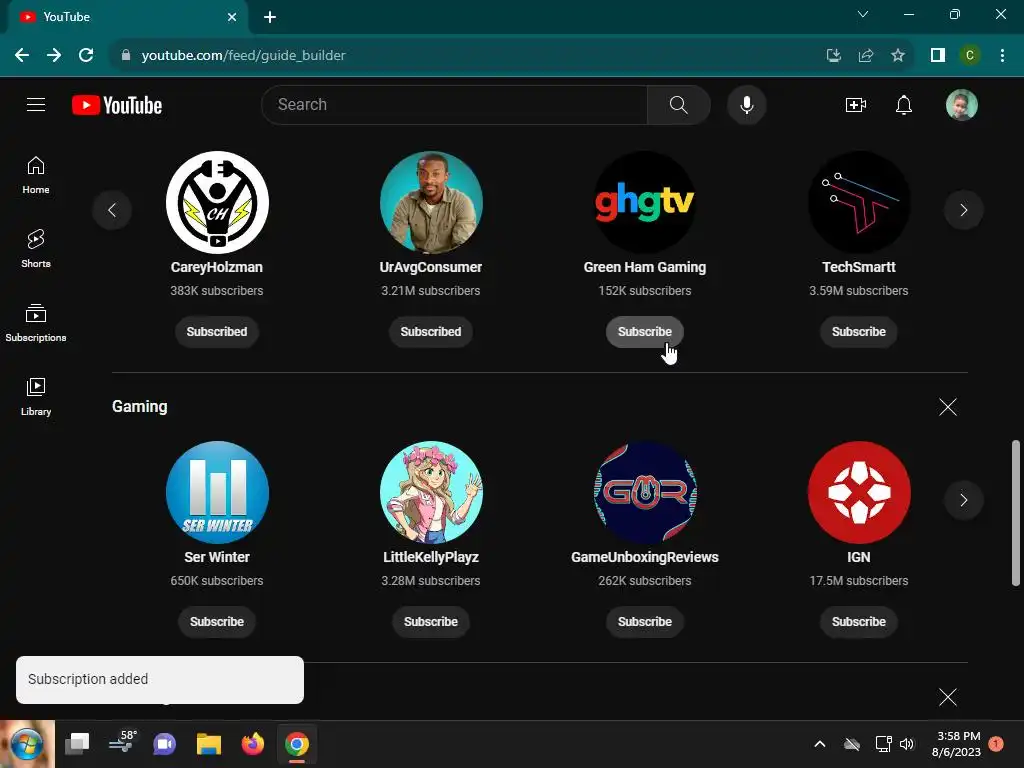Open UrAvgConsumer channel avatar
1024x768 pixels.
coord(431,202)
